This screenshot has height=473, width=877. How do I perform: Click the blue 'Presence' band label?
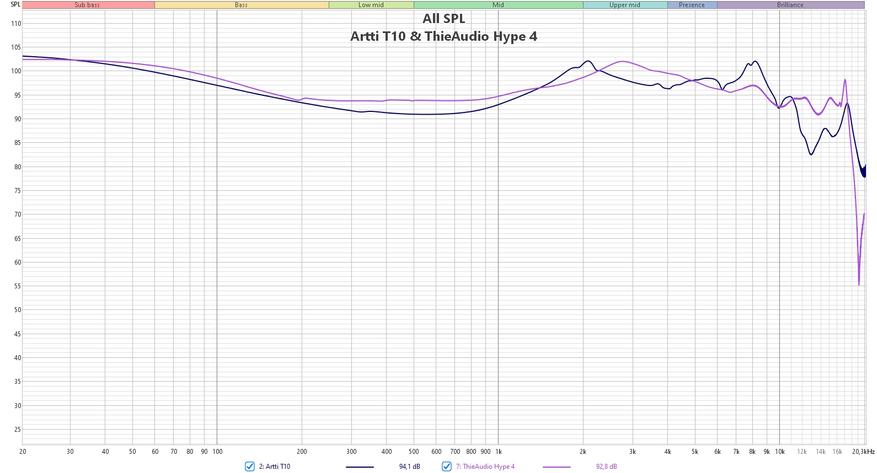[692, 5]
